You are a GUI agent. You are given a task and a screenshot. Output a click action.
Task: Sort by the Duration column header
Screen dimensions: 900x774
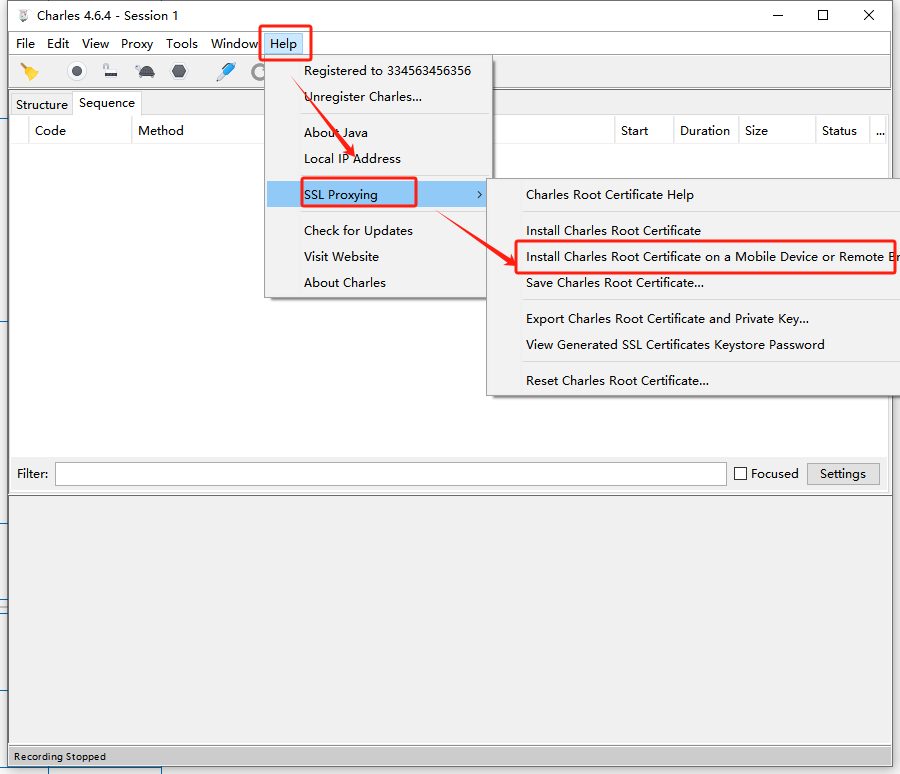click(x=705, y=131)
